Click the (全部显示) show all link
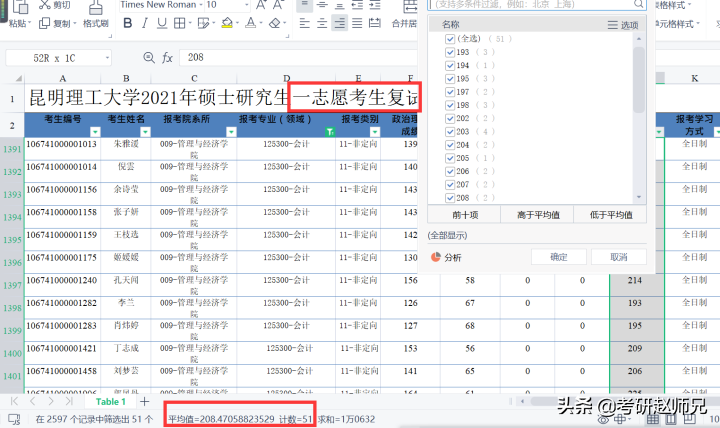Screen dimensions: 720x428 (447, 236)
